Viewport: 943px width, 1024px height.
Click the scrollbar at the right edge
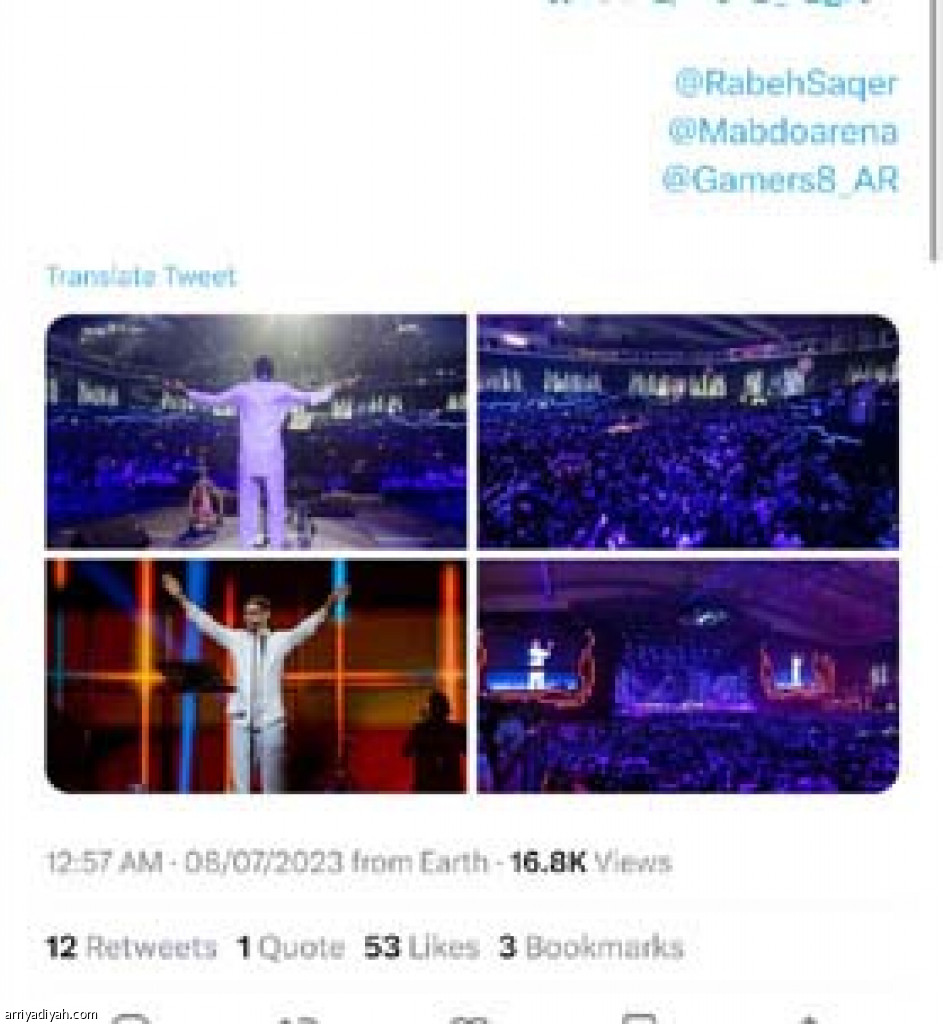coord(936,131)
